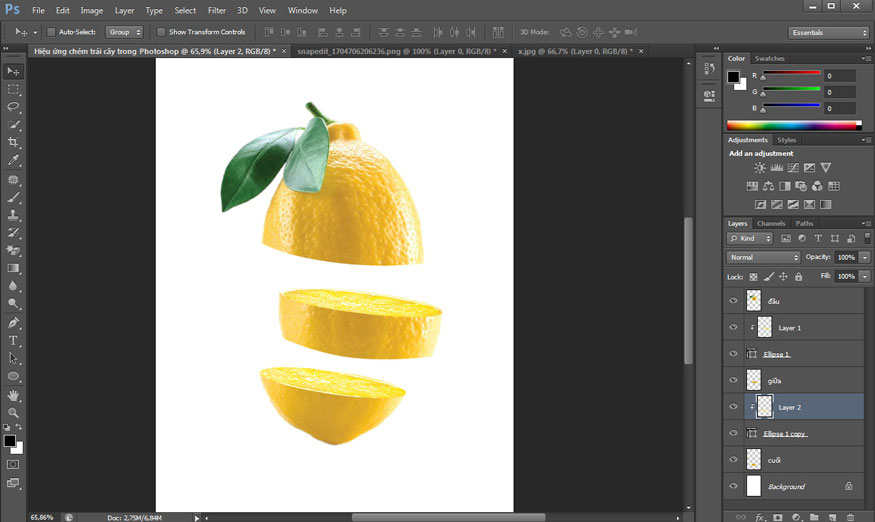Select the Hand tool
Viewport: 875px width, 522px height.
click(13, 395)
